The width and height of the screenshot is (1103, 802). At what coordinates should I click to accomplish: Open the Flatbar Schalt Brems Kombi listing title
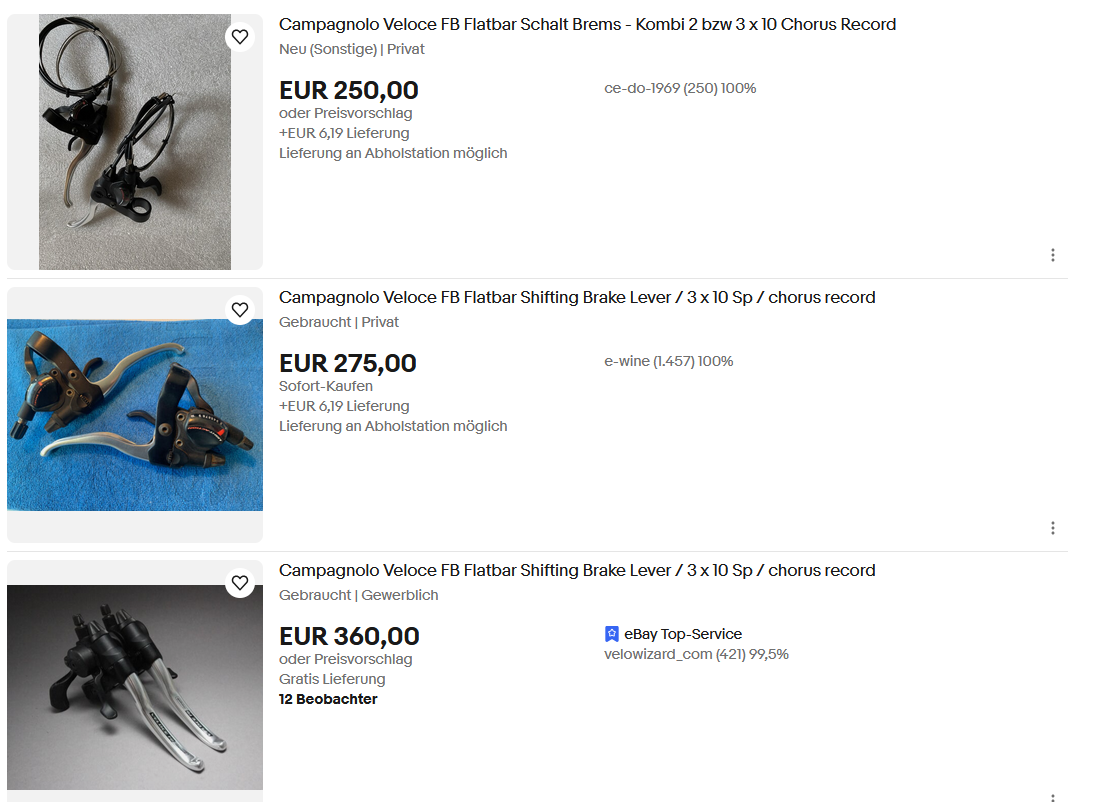[587, 24]
